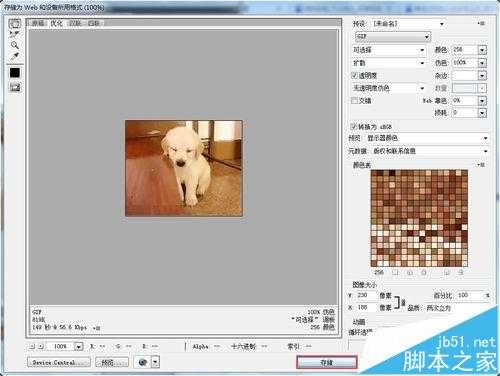Open the 仿色 dither percent dropdown arrow
500x376 pixels.
482,63
